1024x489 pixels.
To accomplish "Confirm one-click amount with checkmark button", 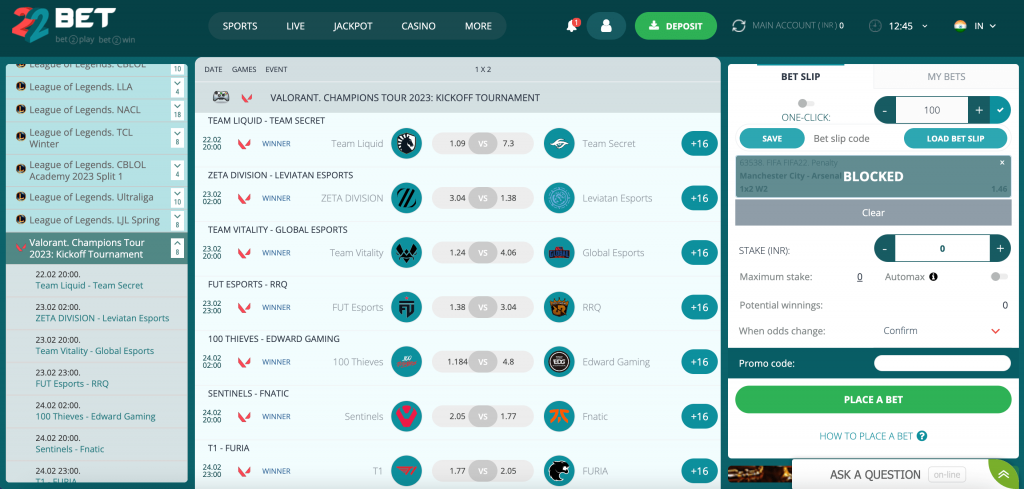I will tap(1000, 110).
